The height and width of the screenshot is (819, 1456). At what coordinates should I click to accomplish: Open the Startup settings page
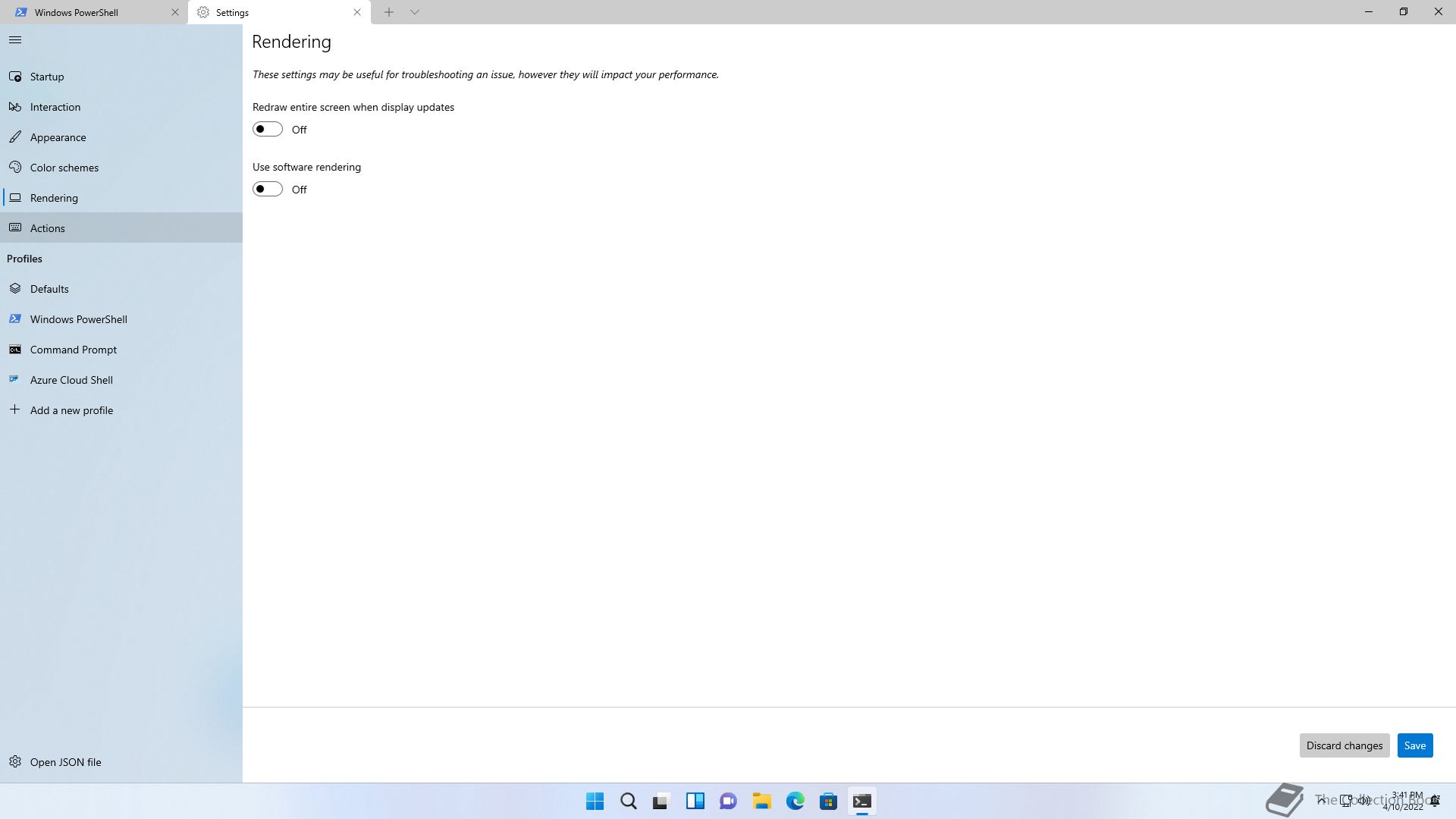pyautogui.click(x=47, y=77)
